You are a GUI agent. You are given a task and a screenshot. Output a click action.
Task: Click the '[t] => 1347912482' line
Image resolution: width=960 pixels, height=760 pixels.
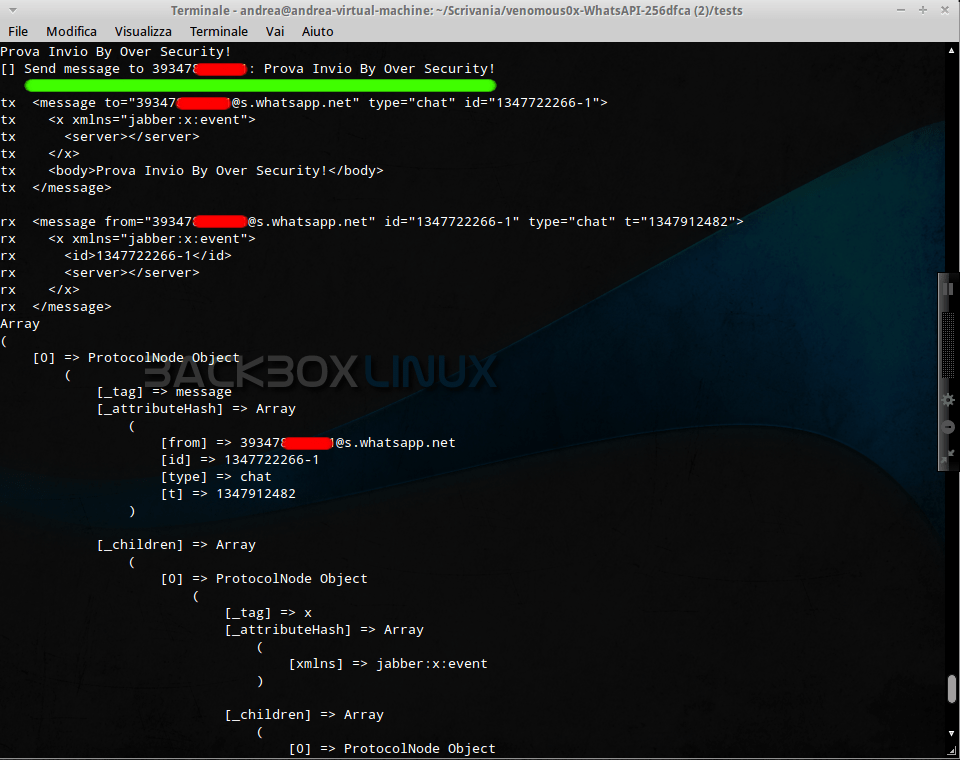coord(228,494)
